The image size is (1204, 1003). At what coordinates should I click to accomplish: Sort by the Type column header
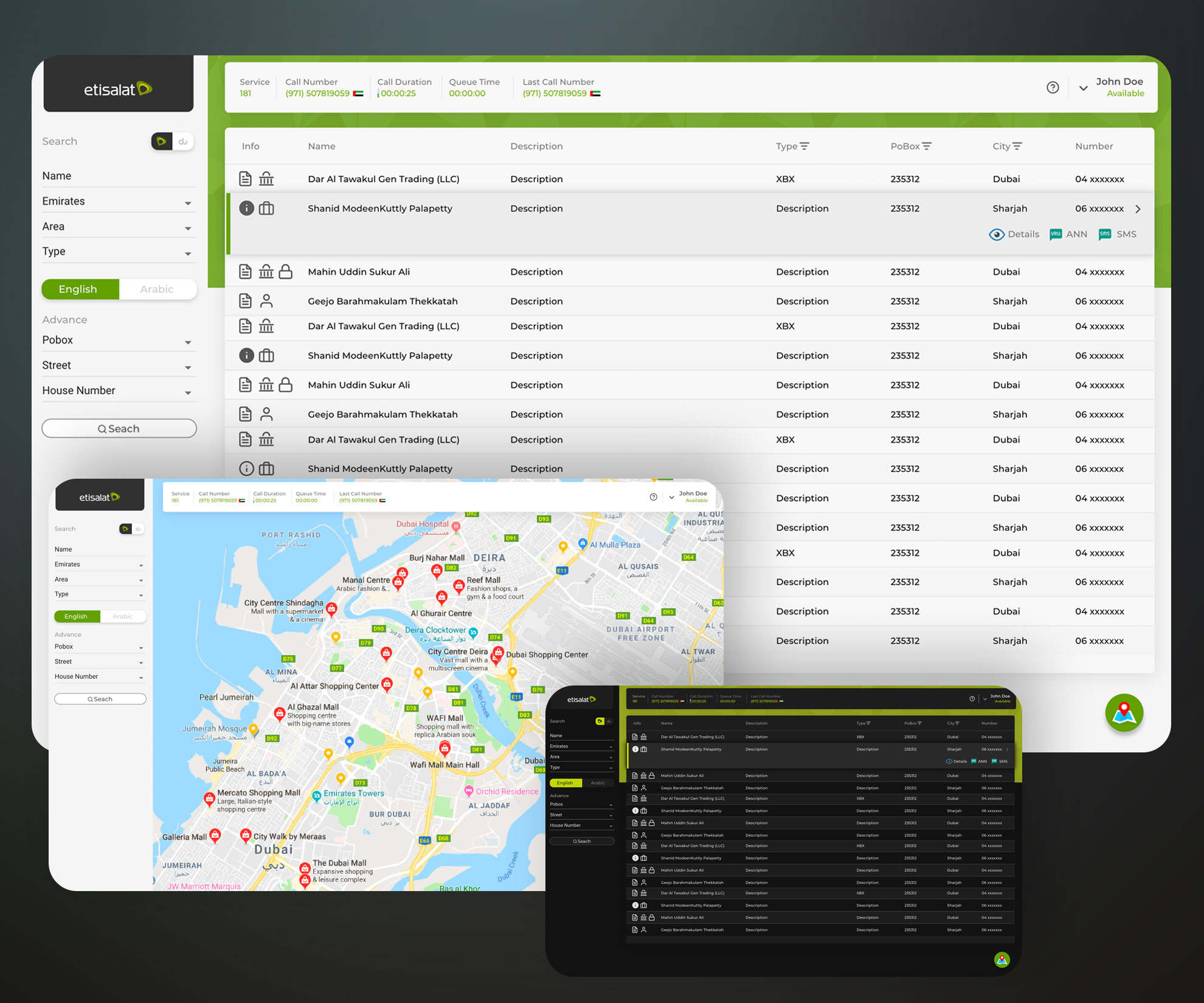point(792,146)
